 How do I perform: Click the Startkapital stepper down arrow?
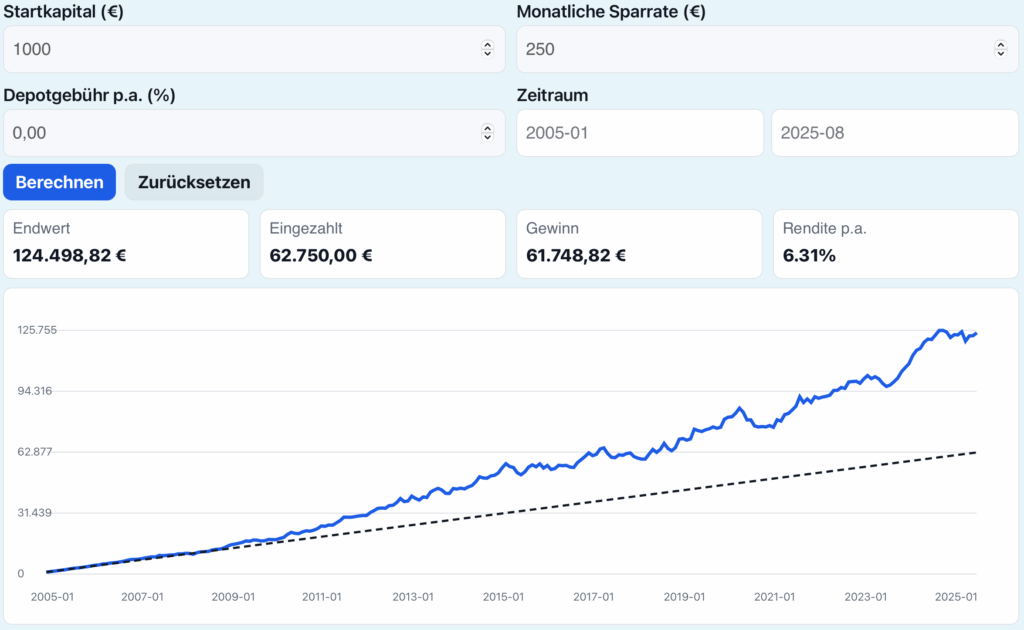click(488, 53)
